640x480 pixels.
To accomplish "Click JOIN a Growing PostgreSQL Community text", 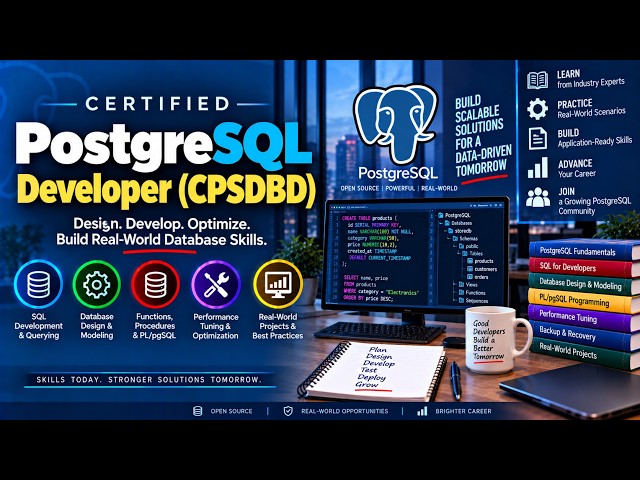I will (x=595, y=201).
